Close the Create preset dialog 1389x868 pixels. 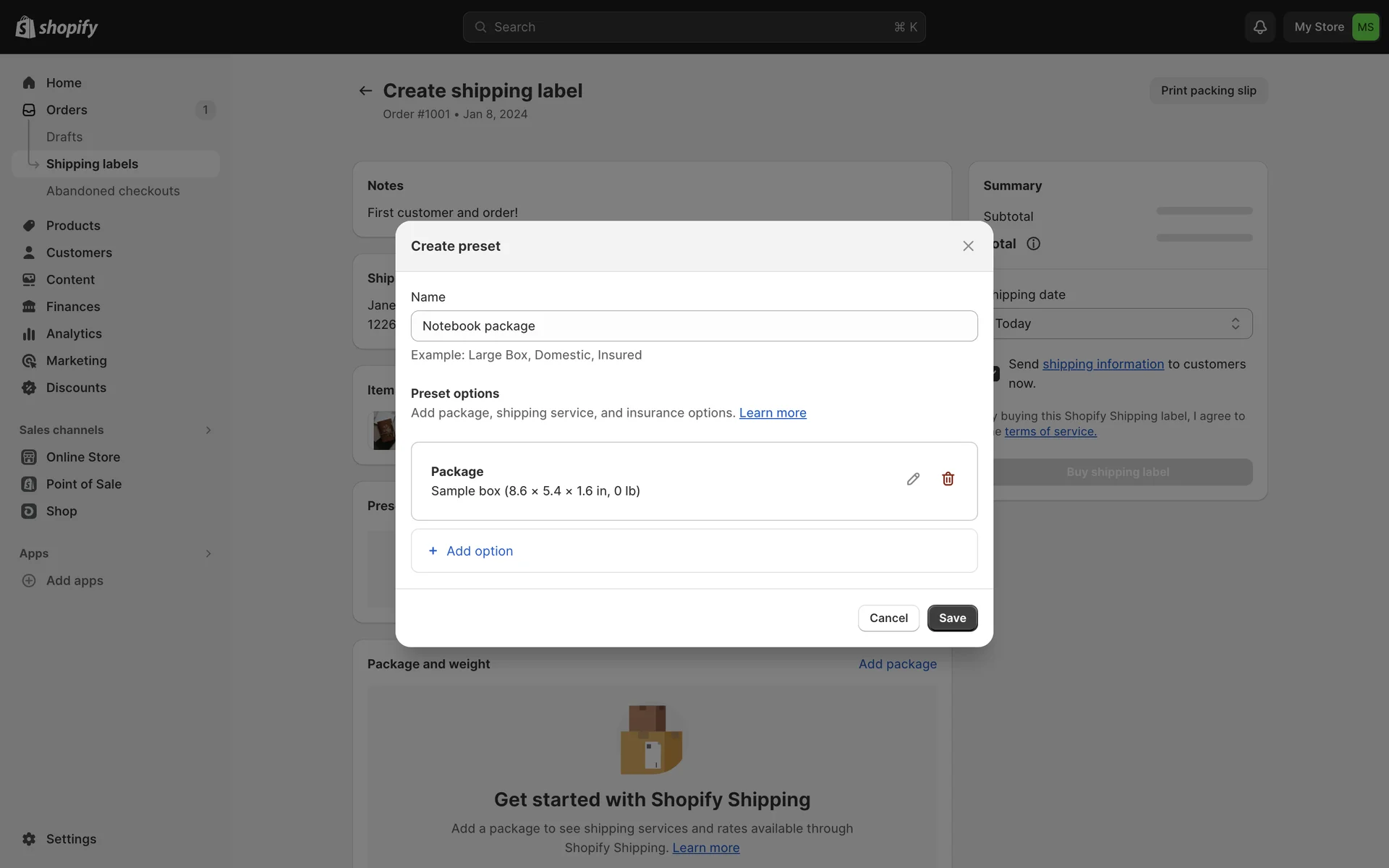(x=968, y=246)
